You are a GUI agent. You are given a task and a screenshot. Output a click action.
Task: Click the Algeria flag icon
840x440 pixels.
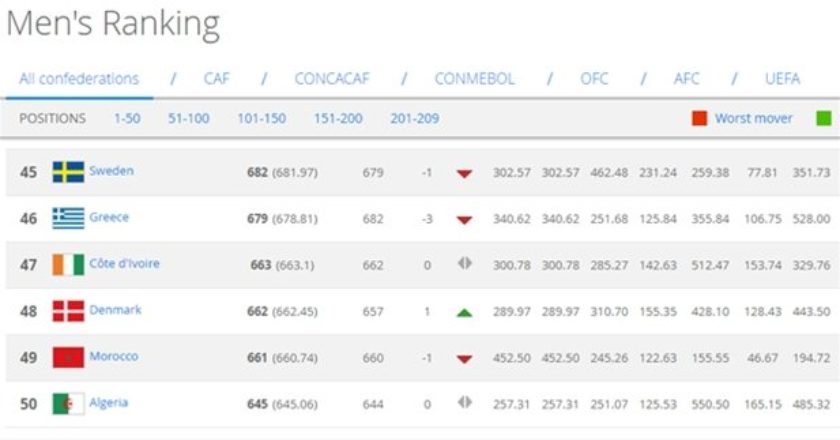pyautogui.click(x=68, y=404)
